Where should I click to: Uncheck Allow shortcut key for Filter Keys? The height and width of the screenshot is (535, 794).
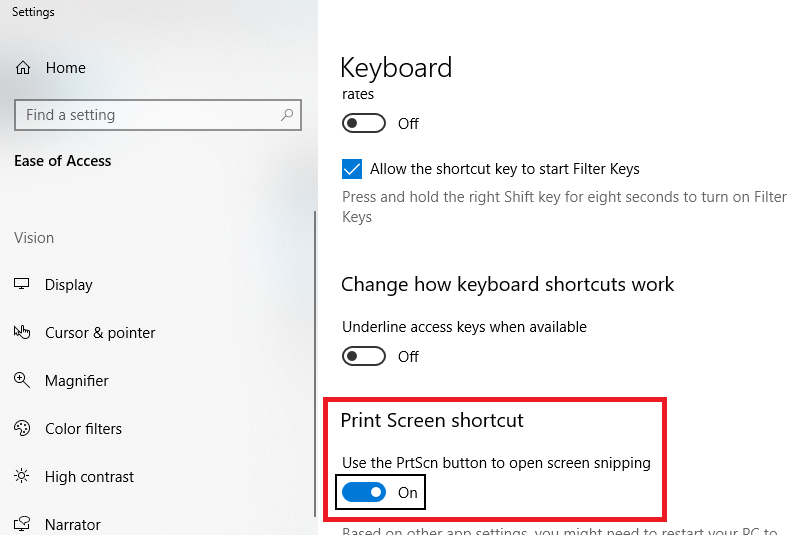tap(352, 169)
